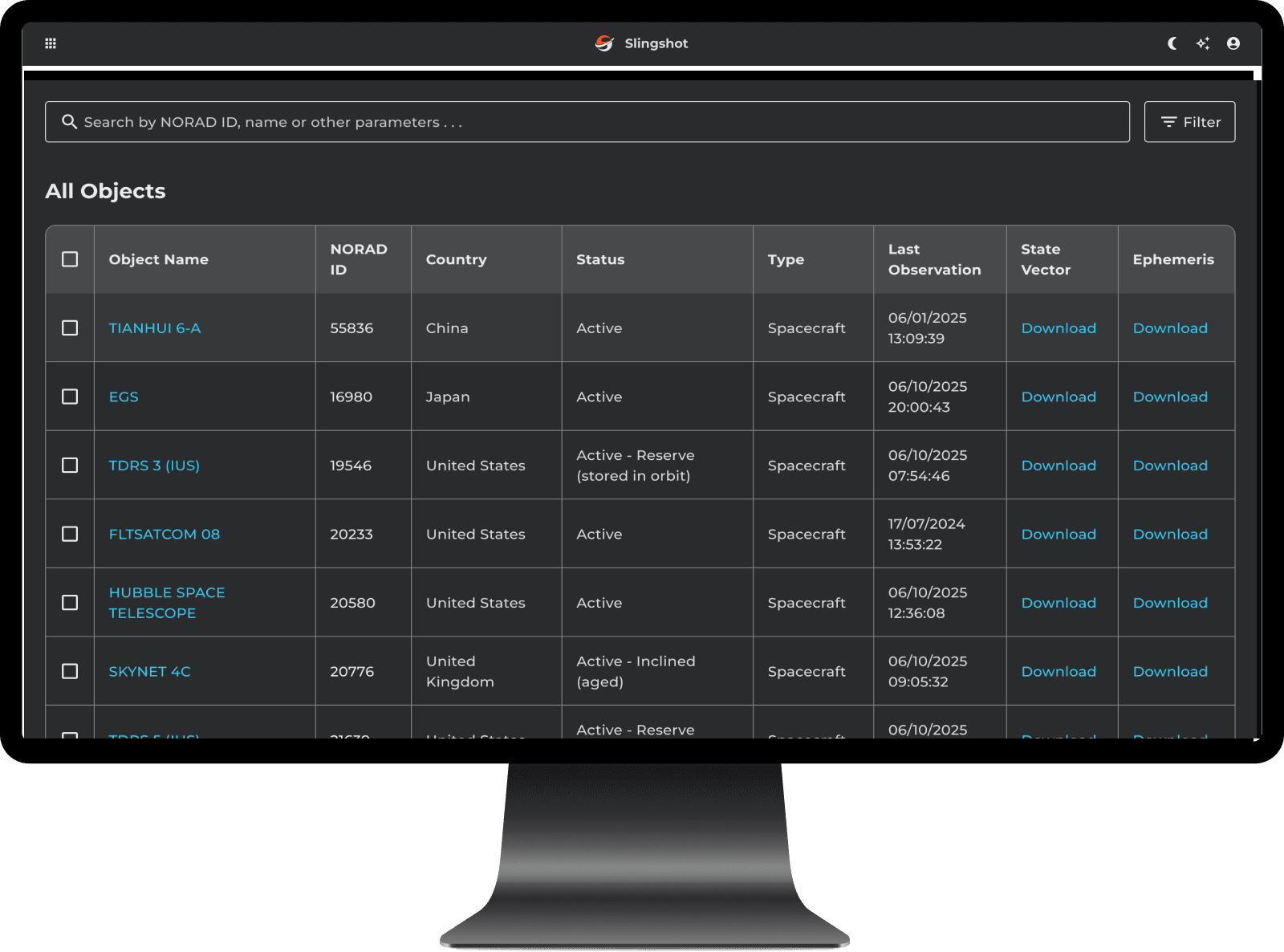The image size is (1284, 952).
Task: Open the apps grid menu icon
Action: pos(51,43)
